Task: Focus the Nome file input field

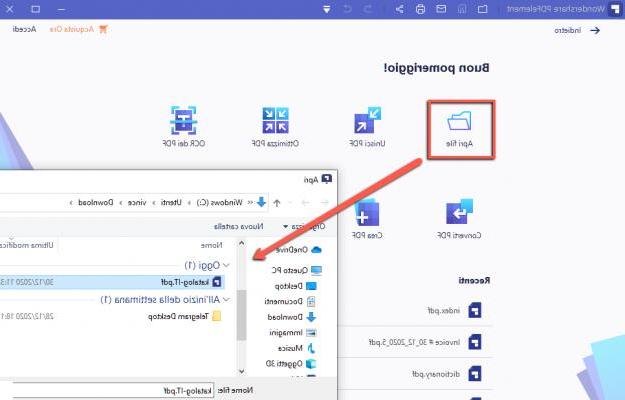Action: point(114,390)
